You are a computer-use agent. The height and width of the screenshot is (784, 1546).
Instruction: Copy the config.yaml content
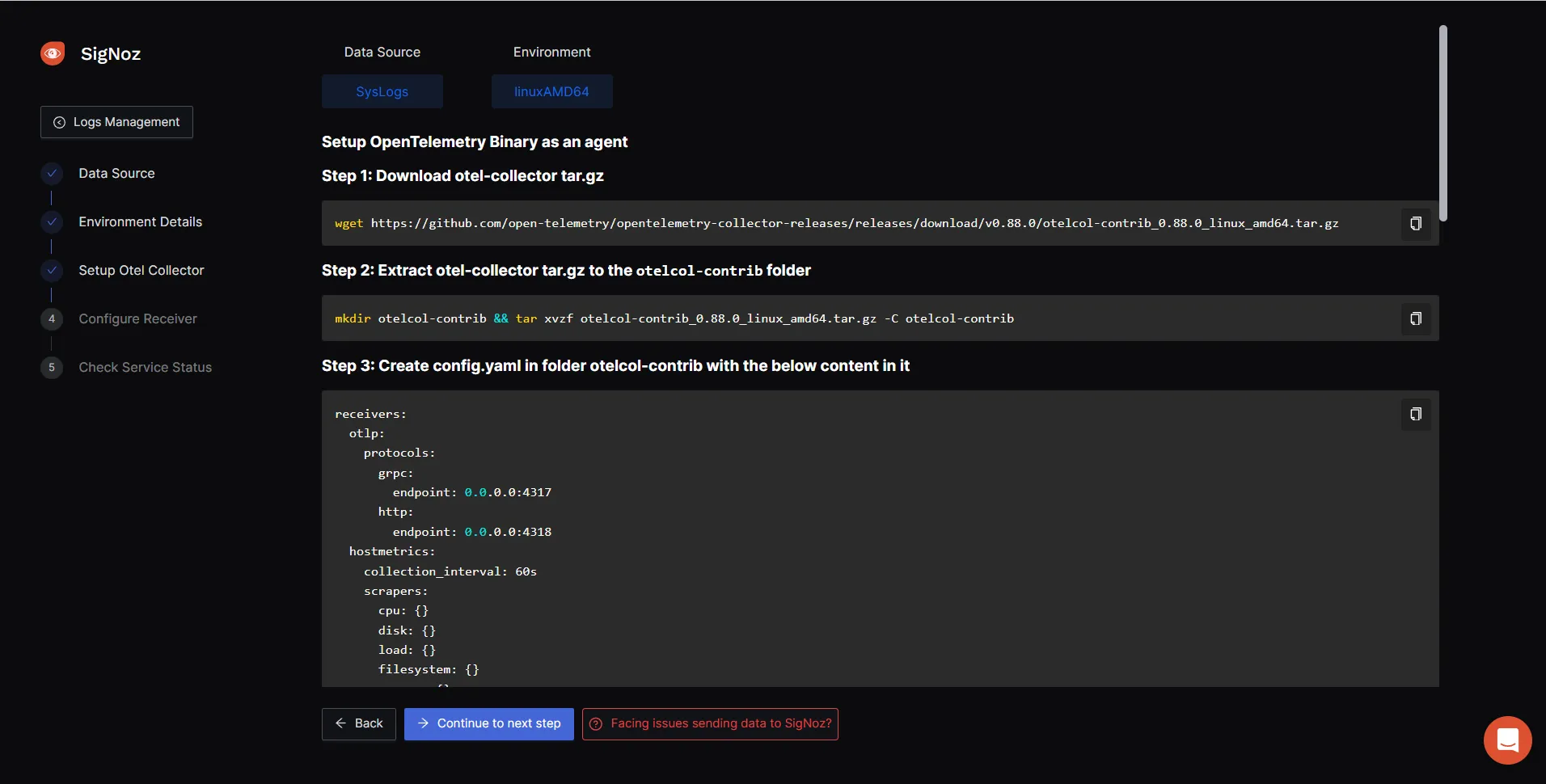click(1416, 414)
